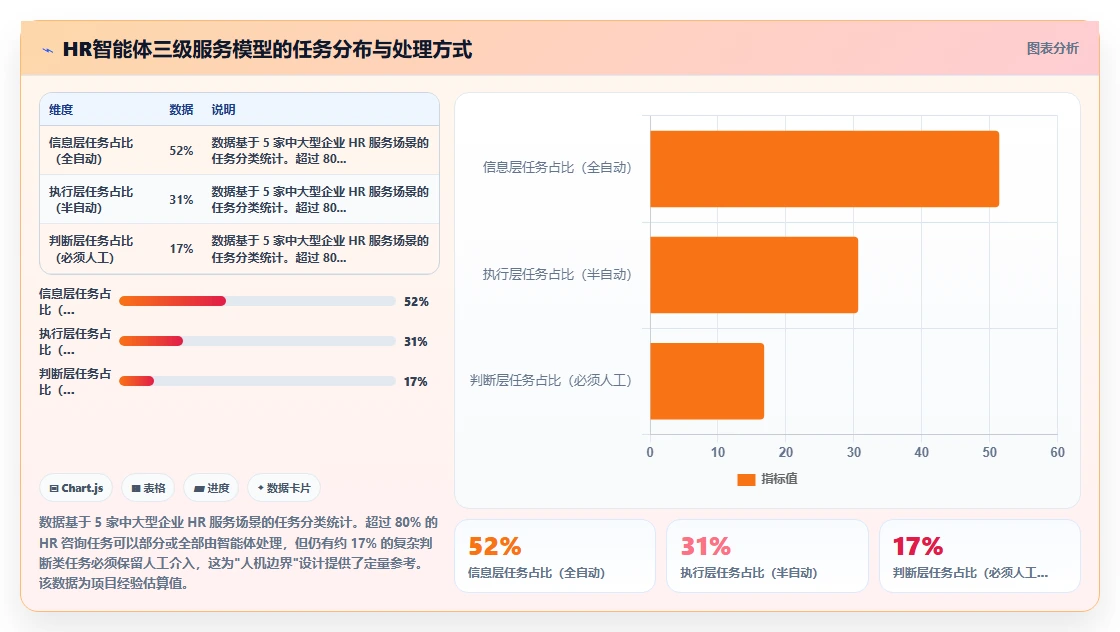Click the 52% value beside progress bar
The height and width of the screenshot is (632, 1120).
tap(416, 301)
